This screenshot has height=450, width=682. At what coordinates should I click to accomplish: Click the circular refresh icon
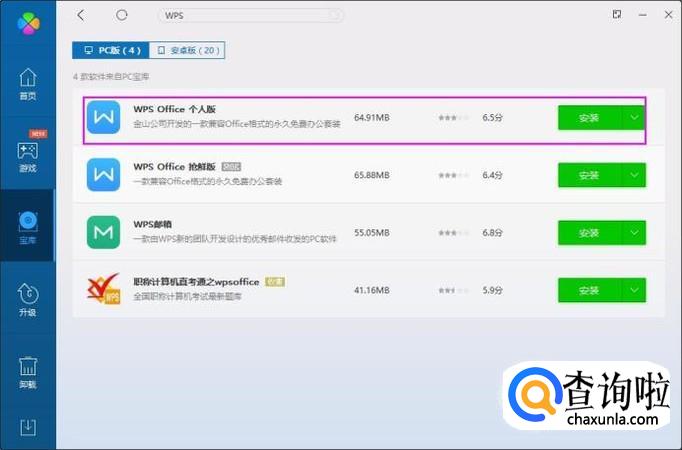[x=121, y=15]
